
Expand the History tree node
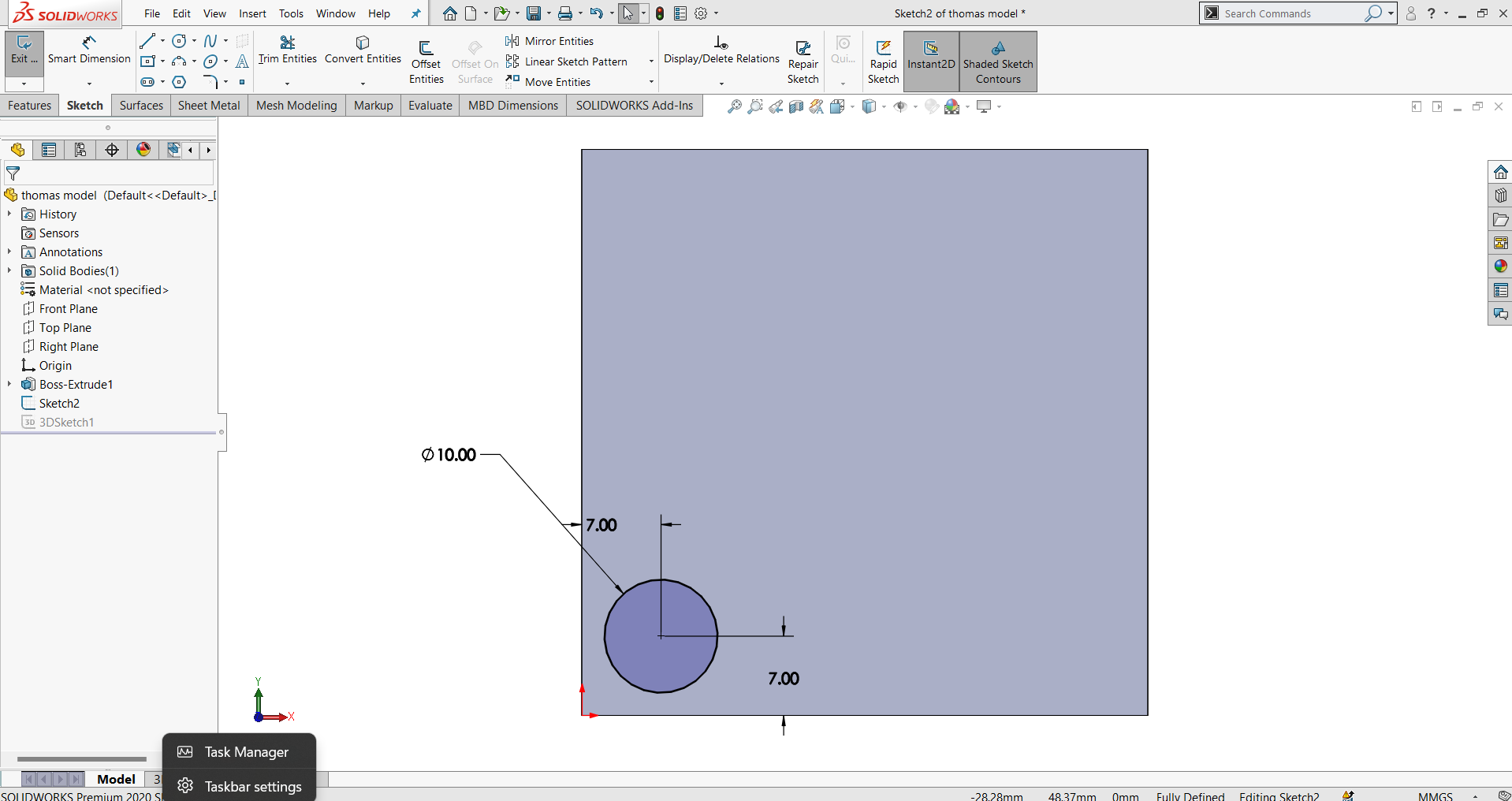9,214
